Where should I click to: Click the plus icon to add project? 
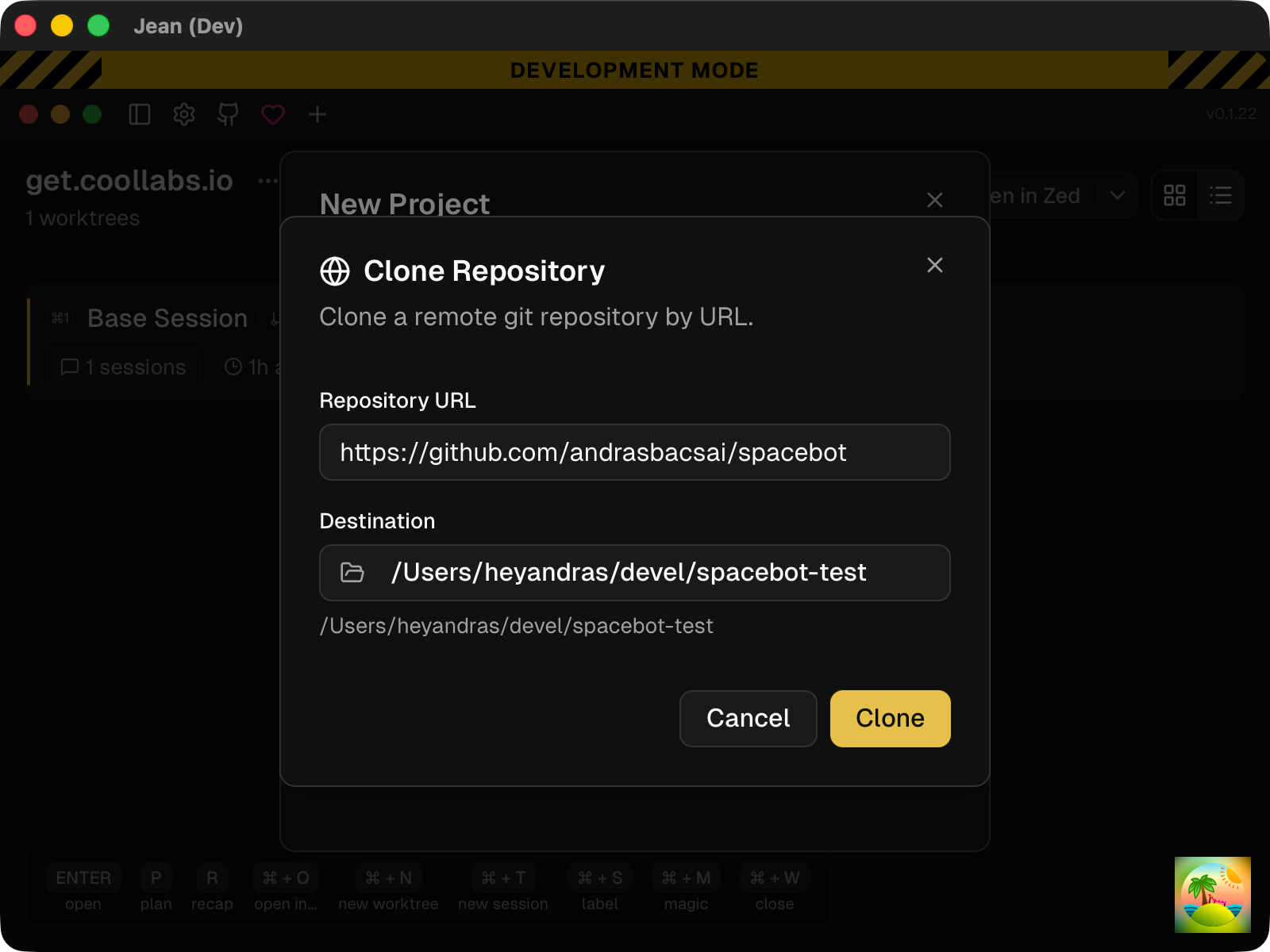point(317,114)
